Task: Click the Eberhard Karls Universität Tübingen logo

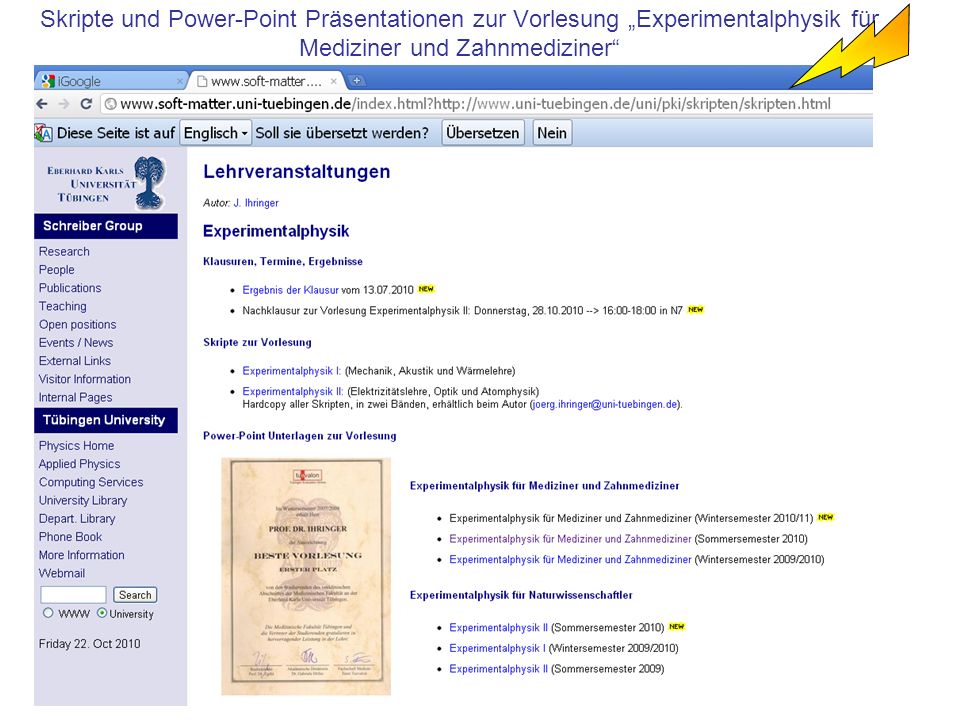Action: pos(105,182)
